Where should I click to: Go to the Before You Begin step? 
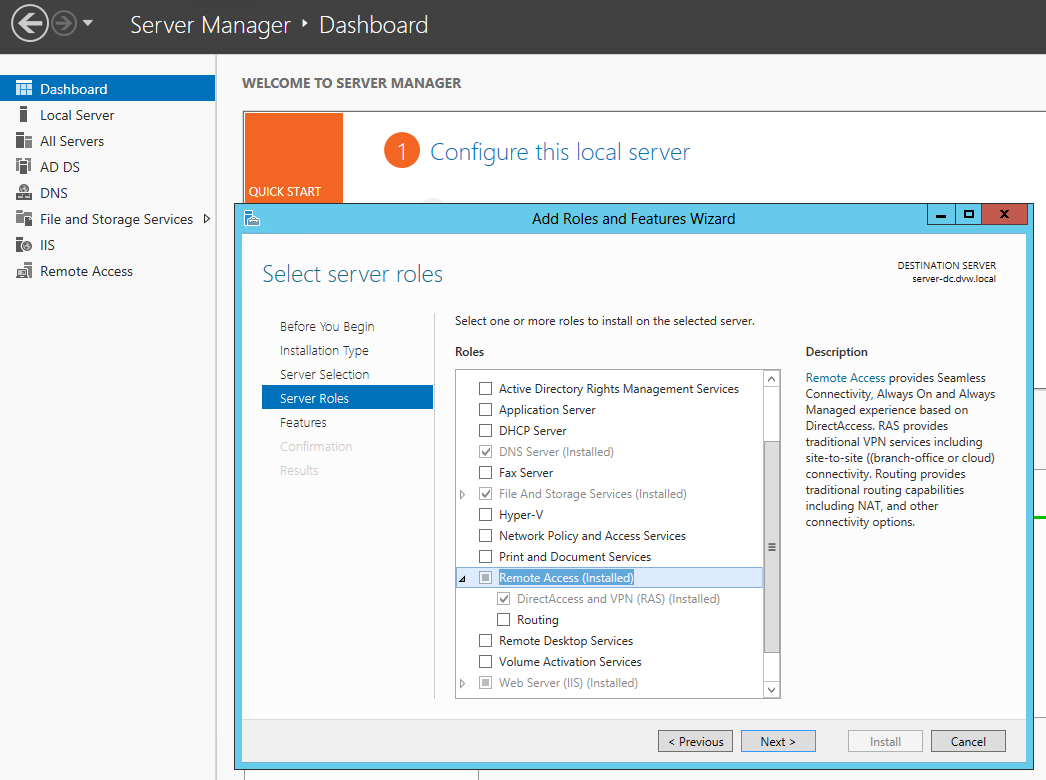pyautogui.click(x=327, y=326)
